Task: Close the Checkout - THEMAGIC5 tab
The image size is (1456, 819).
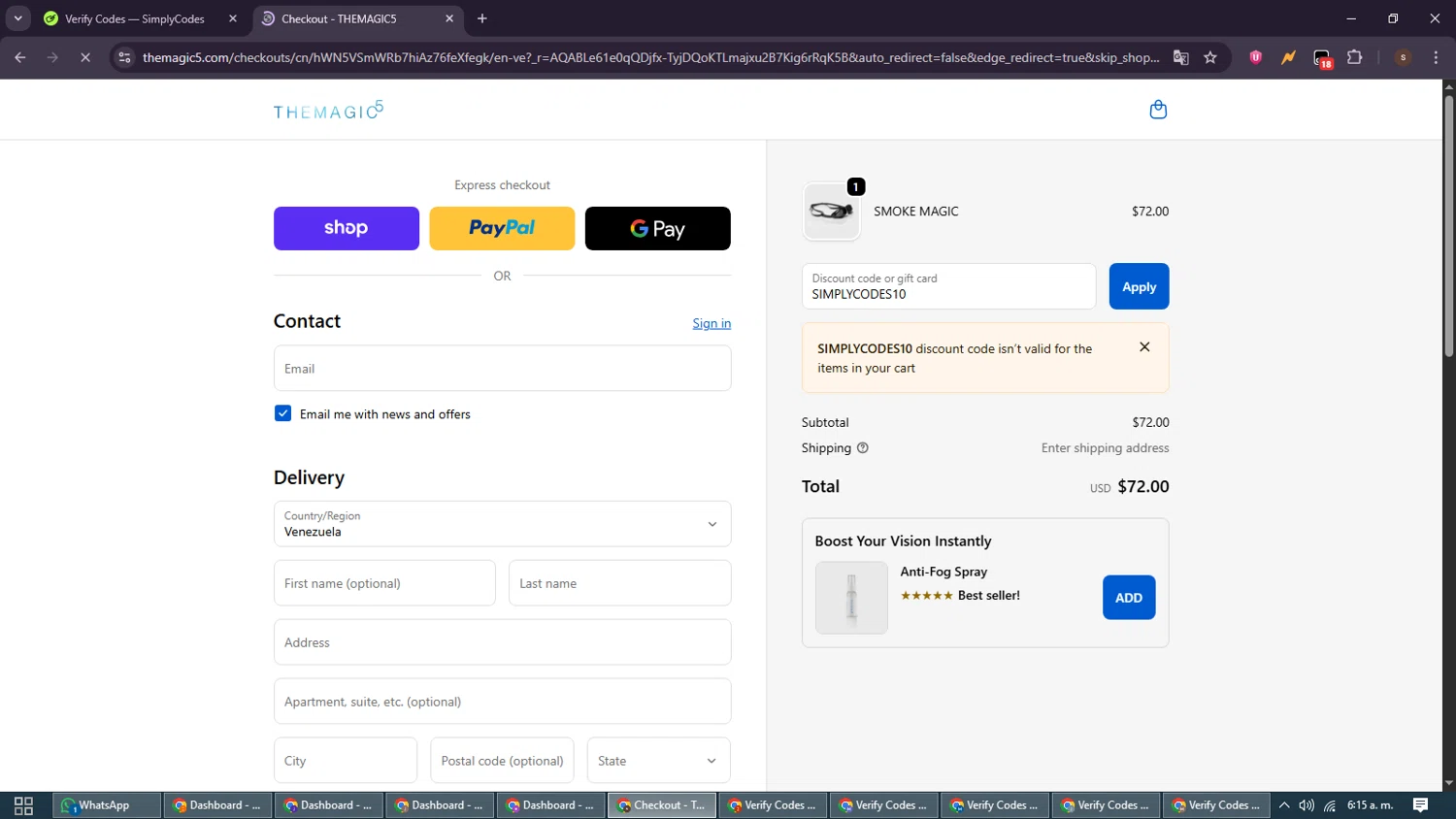Action: [x=449, y=18]
